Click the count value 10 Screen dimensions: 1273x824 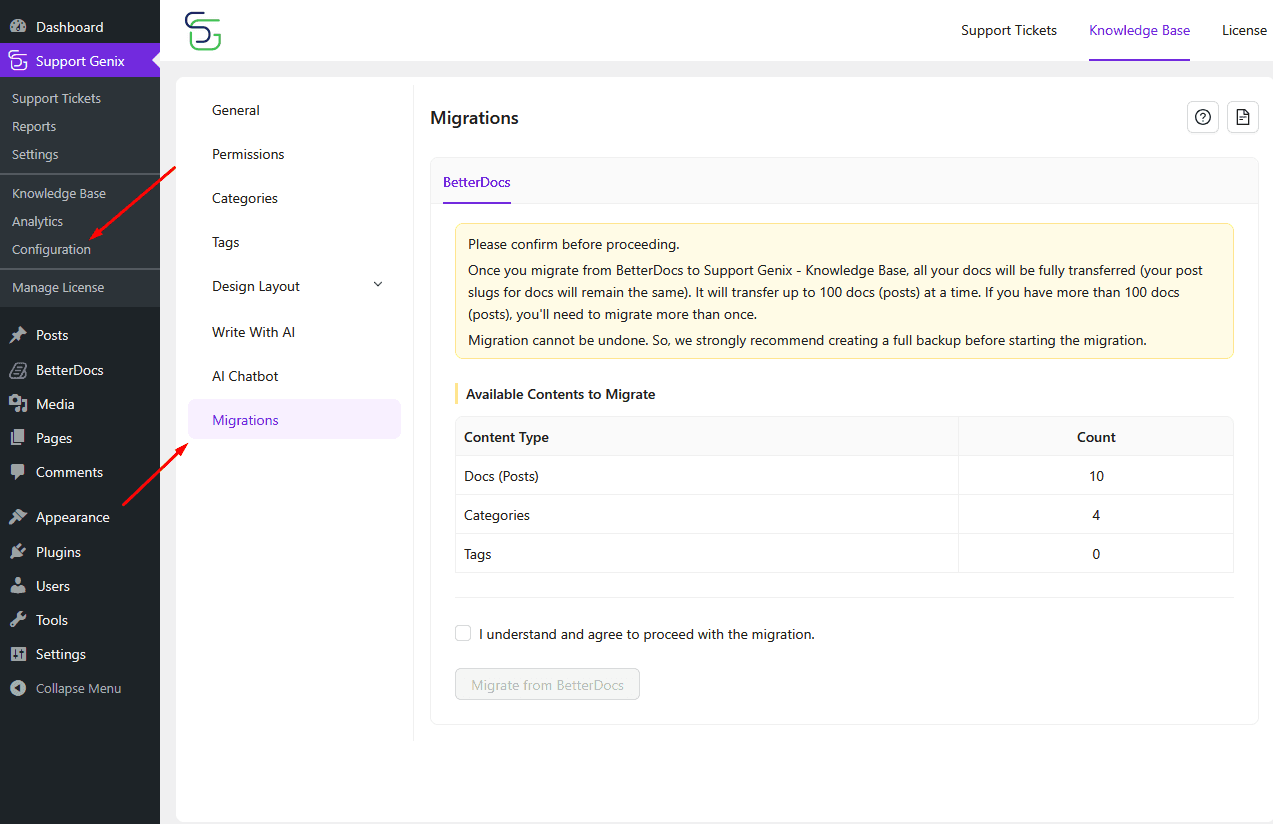(x=1096, y=476)
